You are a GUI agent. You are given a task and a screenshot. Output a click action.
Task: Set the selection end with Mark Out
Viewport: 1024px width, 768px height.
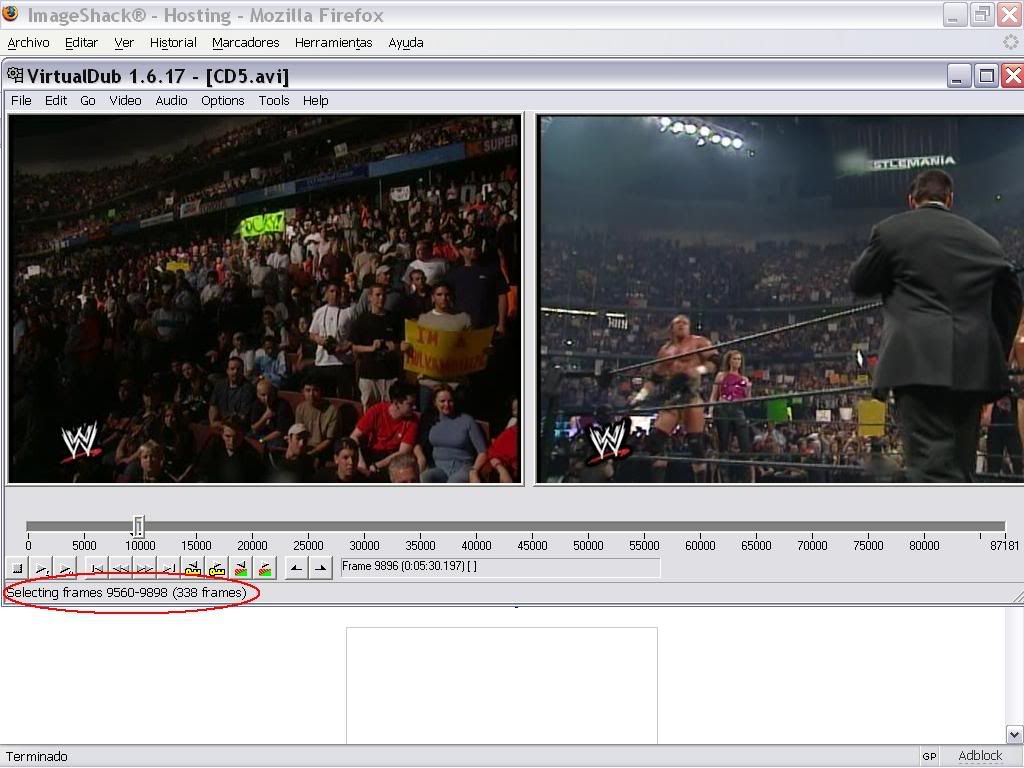[x=320, y=569]
